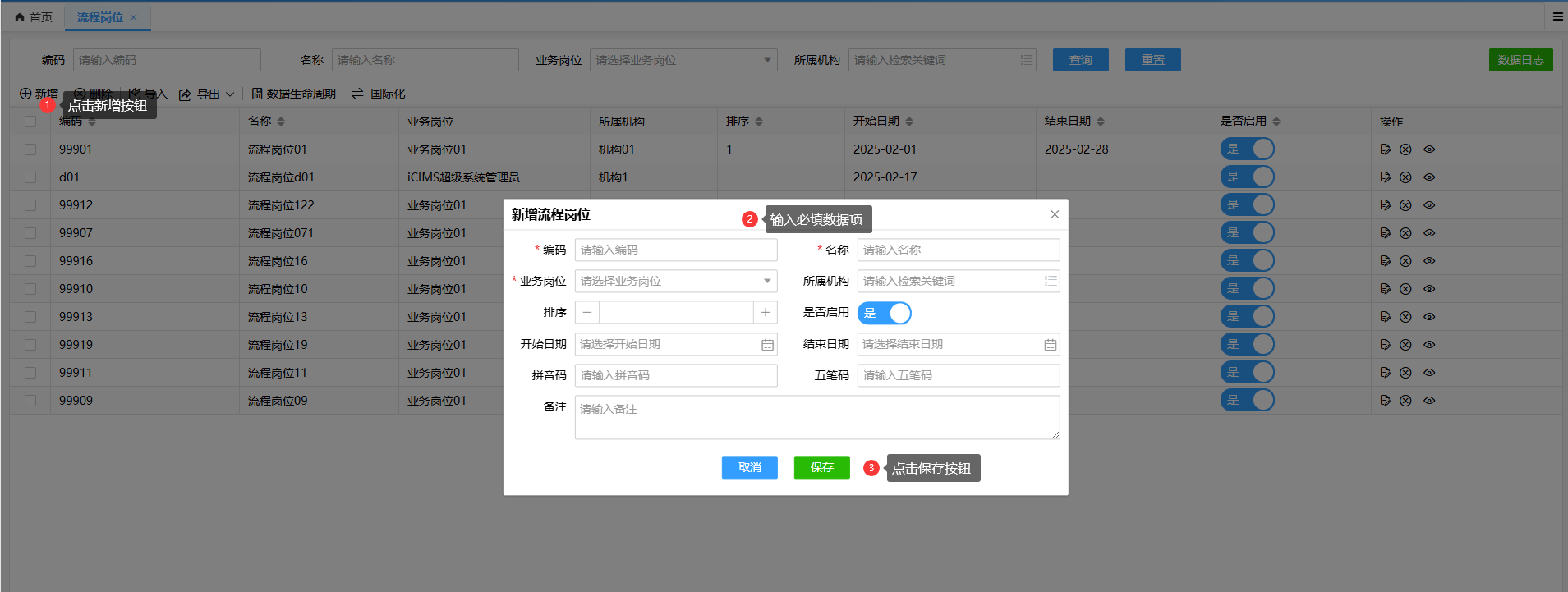The image size is (1568, 592).
Task: View details with eye icon for row 99912
Action: pos(1429,205)
